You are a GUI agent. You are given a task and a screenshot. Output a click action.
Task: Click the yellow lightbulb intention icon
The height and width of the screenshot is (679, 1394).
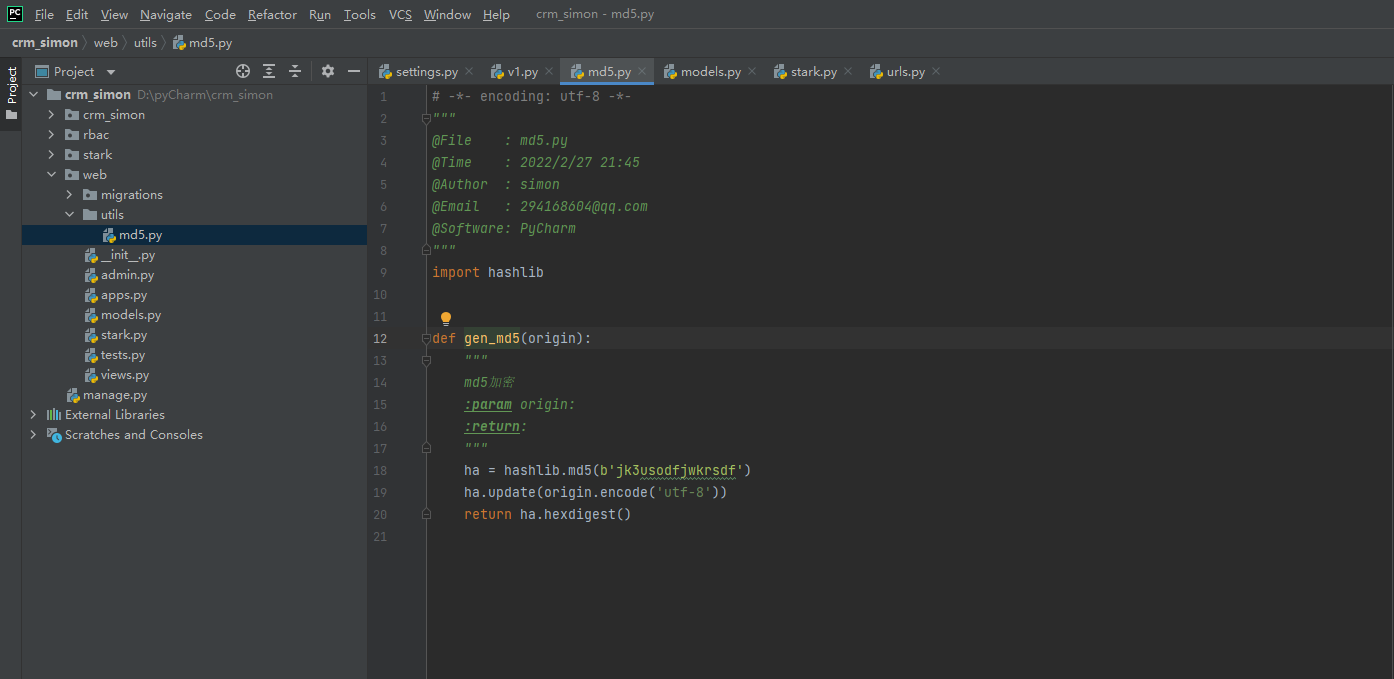coord(446,319)
